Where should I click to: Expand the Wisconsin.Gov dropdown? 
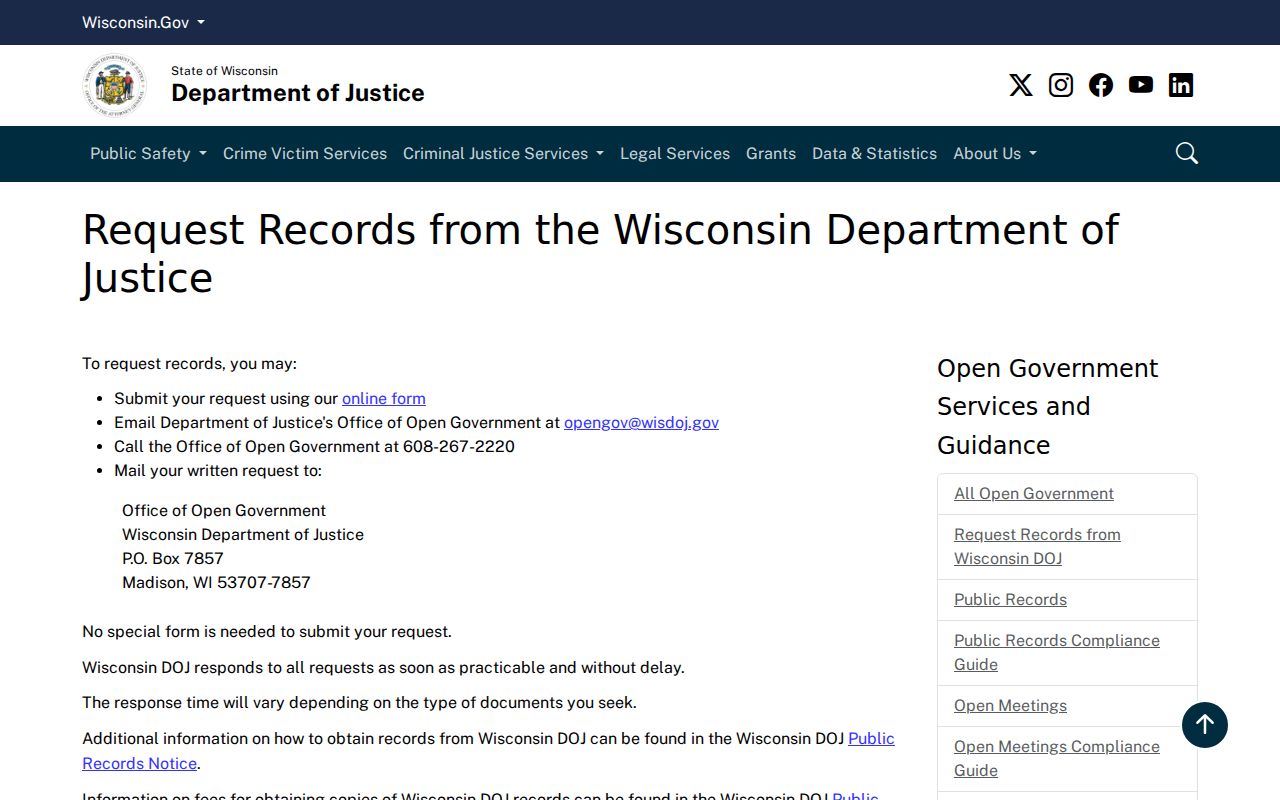tap(143, 22)
